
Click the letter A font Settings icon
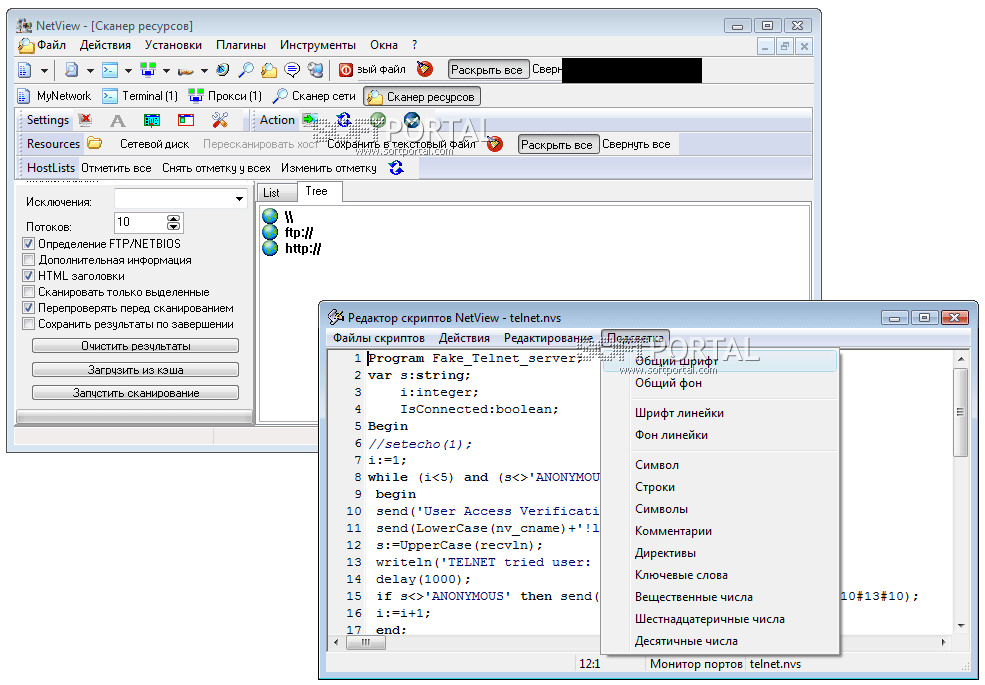[x=117, y=121]
